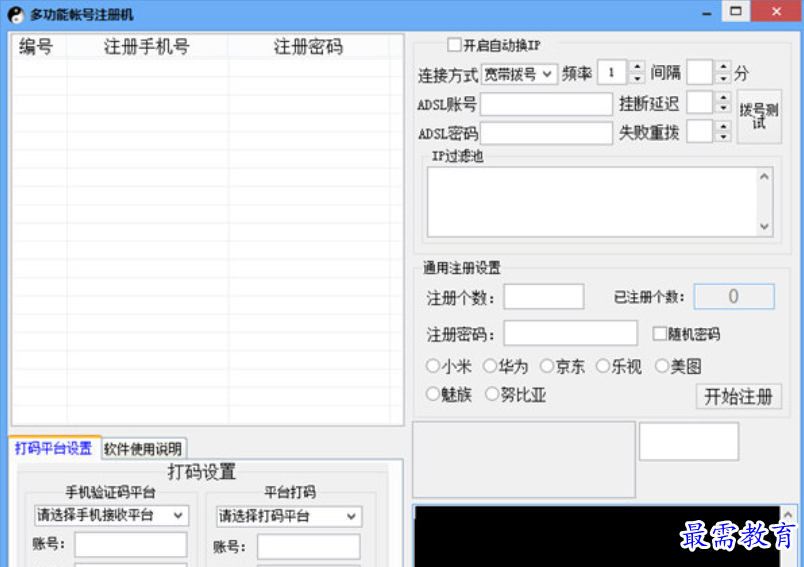
Task: Decrease the 间隔 minutes spinner
Action: pyautogui.click(x=723, y=78)
